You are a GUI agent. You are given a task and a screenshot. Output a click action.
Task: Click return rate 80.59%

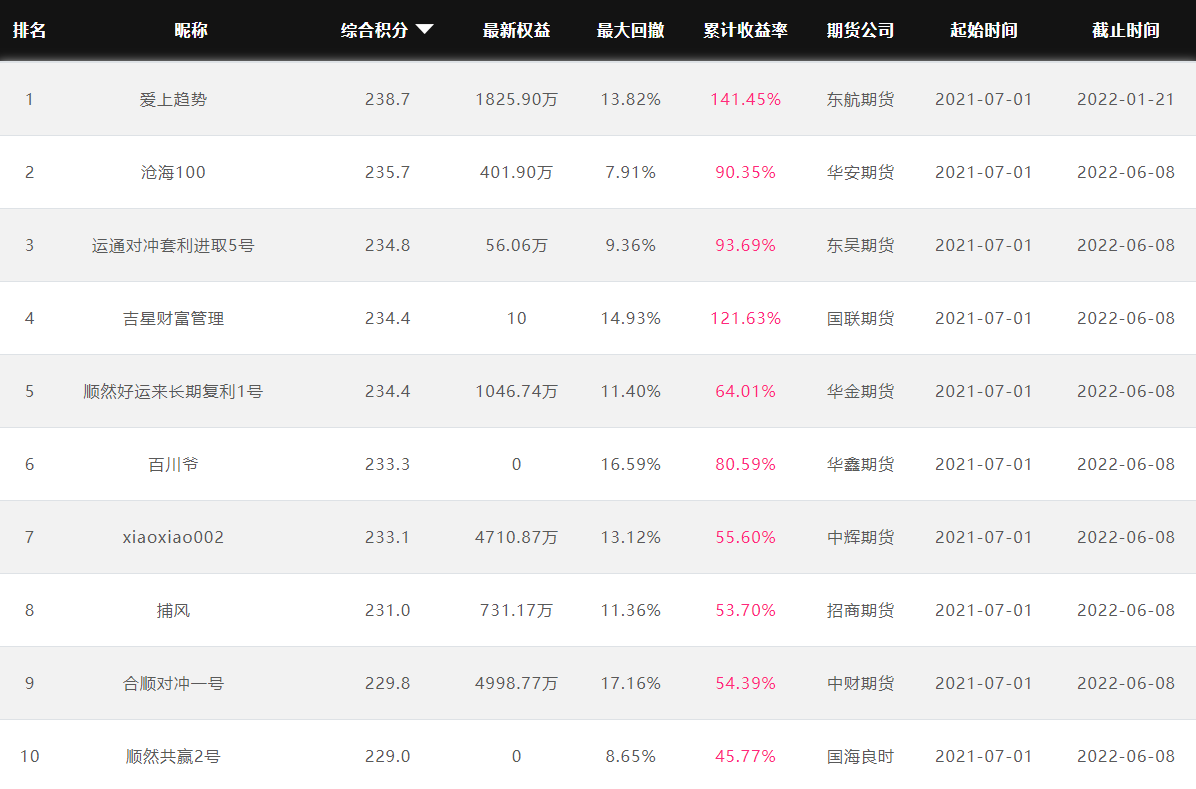745,465
